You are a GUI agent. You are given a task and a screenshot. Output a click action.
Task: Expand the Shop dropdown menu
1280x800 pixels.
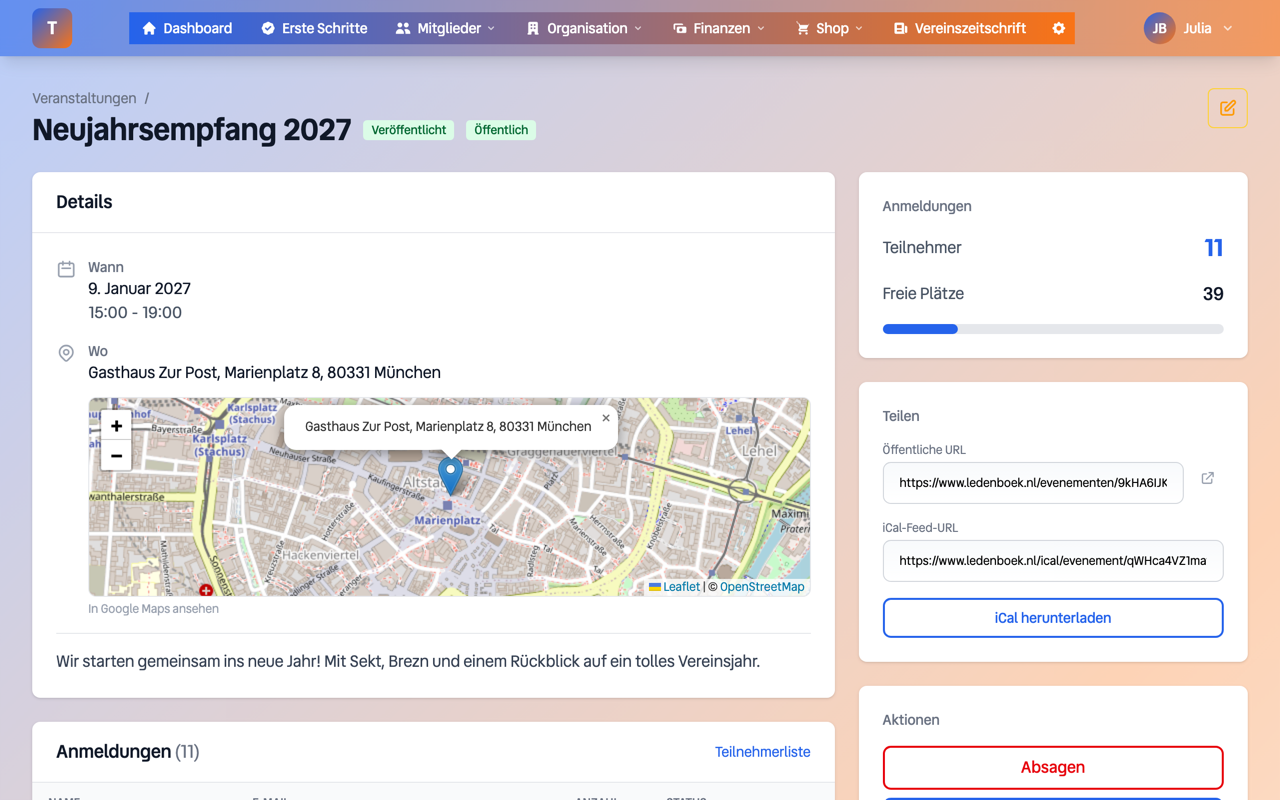[829, 28]
